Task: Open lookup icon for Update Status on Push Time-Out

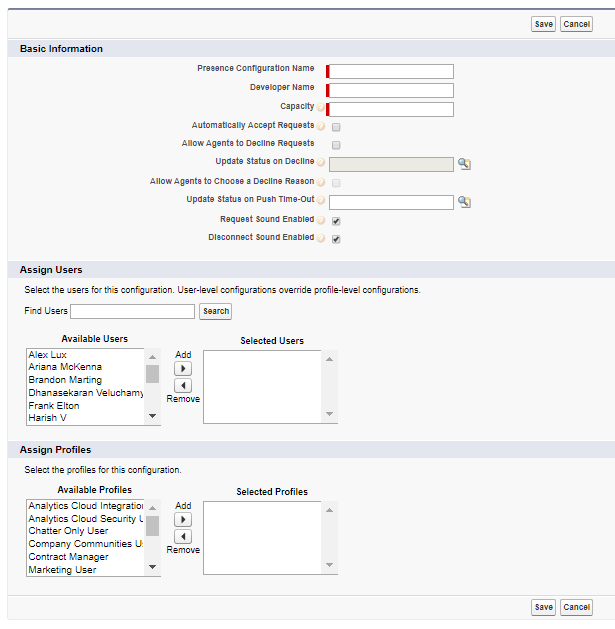Action: (464, 202)
